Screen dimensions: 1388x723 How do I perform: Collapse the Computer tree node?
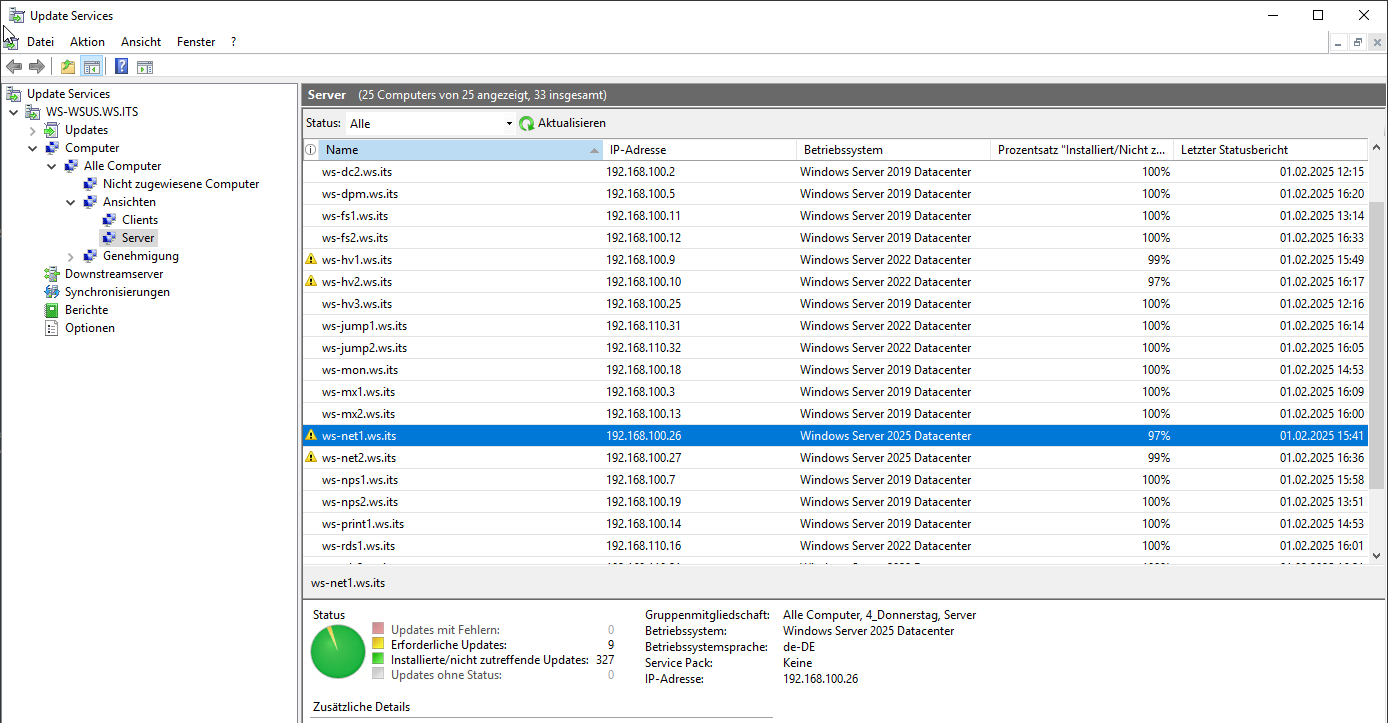coord(33,148)
